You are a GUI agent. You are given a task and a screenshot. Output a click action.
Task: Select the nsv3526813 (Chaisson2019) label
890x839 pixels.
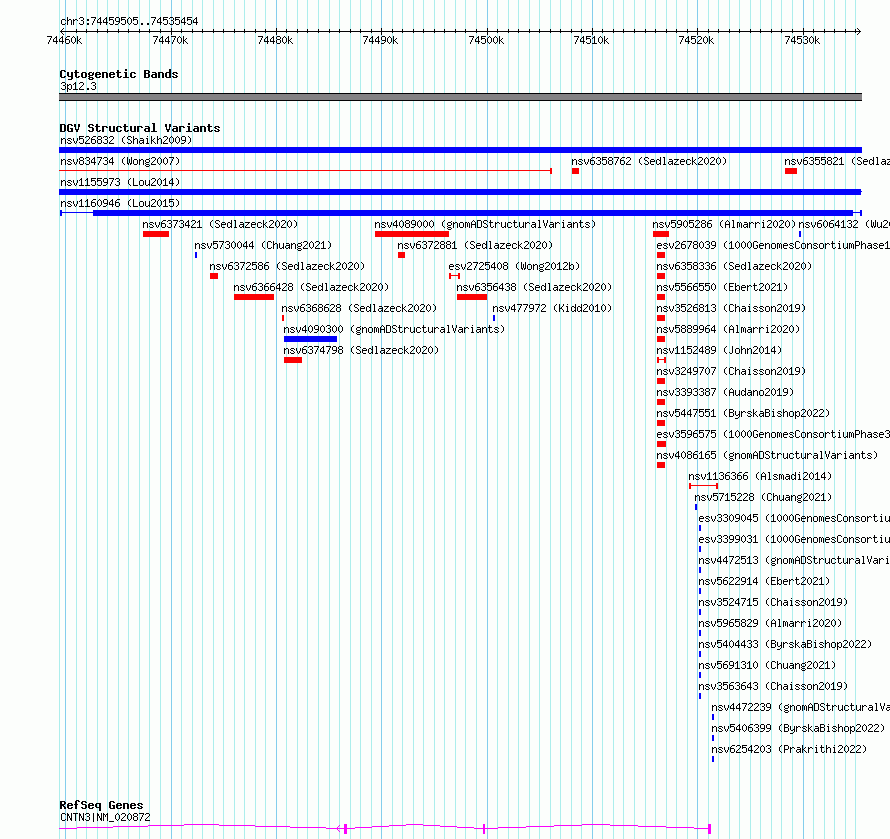(731, 308)
